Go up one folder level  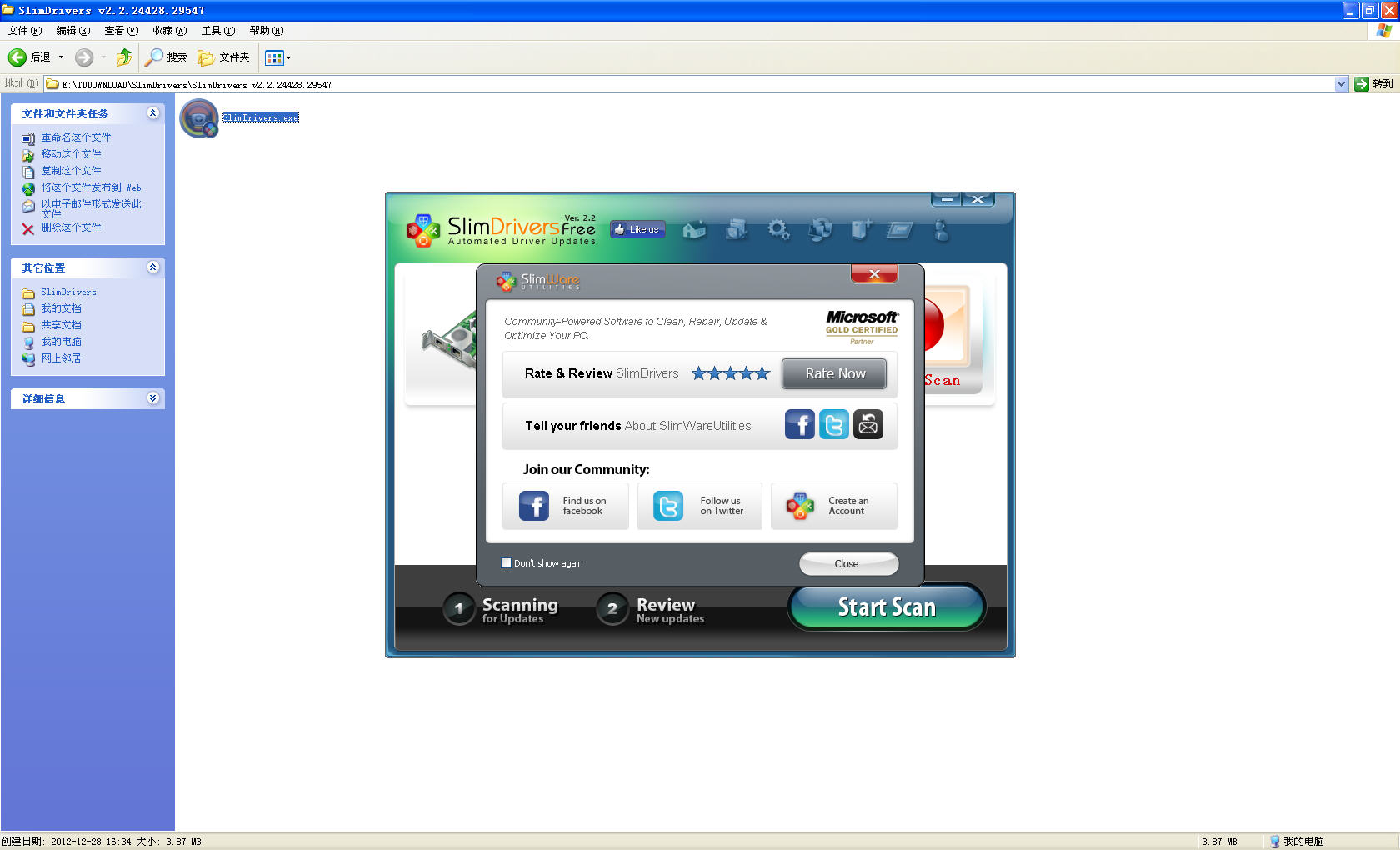pyautogui.click(x=124, y=57)
